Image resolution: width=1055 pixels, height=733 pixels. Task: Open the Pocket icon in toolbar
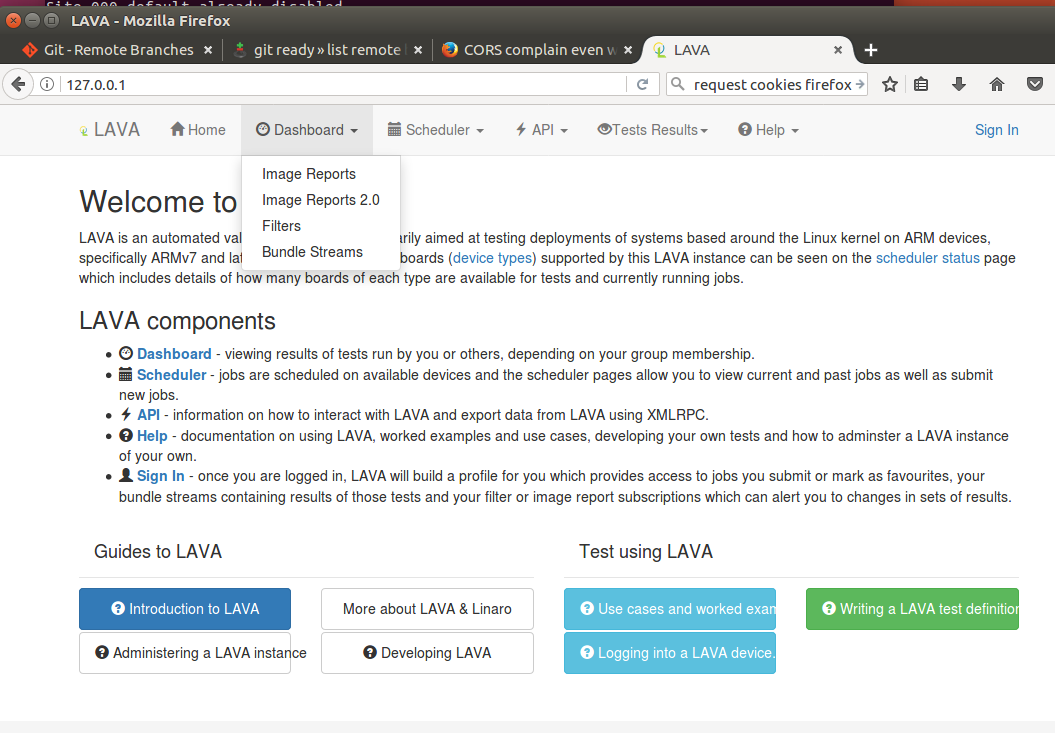[x=1035, y=85]
